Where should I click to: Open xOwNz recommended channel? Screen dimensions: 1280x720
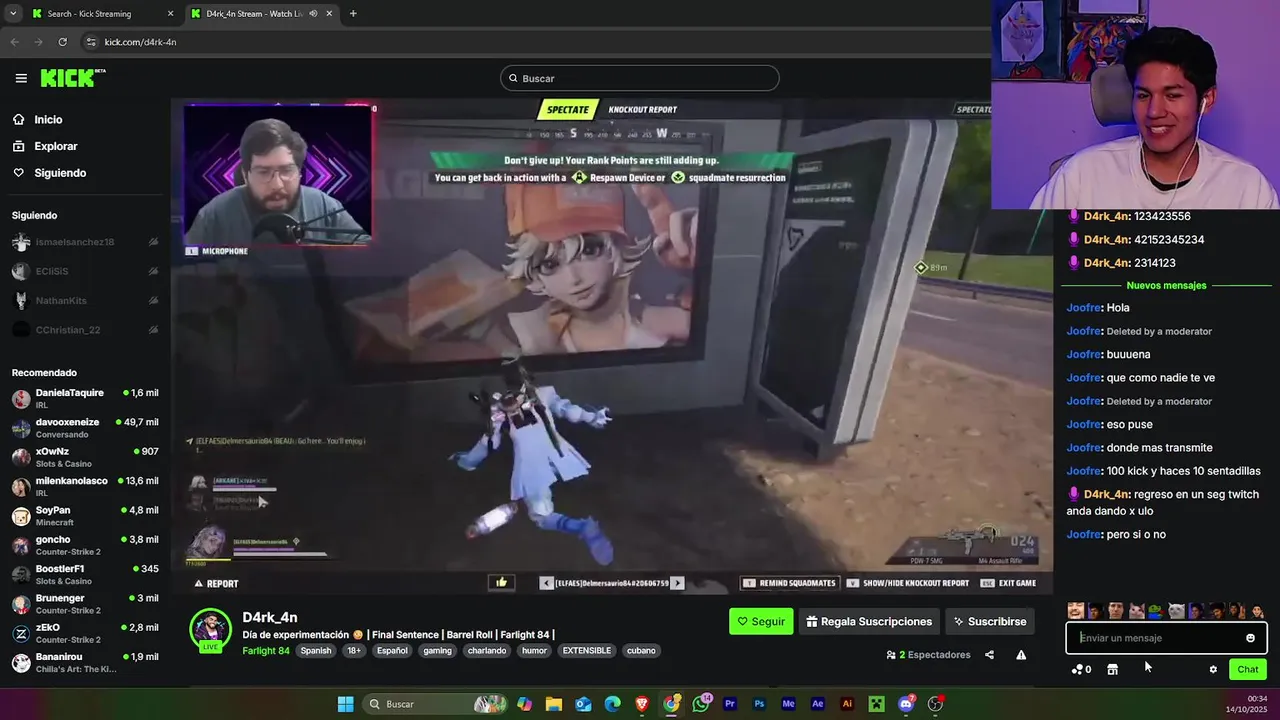tap(85, 458)
